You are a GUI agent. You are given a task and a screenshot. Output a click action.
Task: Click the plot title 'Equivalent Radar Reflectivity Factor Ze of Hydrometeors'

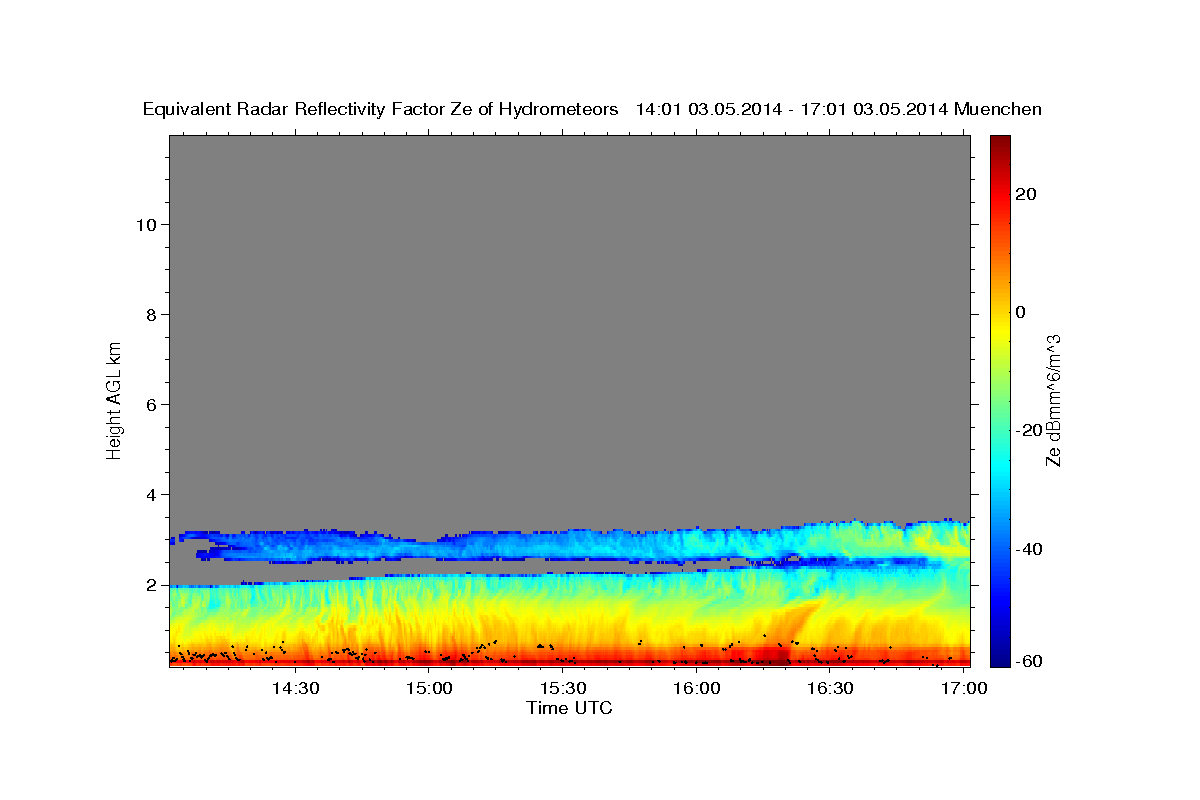click(381, 110)
